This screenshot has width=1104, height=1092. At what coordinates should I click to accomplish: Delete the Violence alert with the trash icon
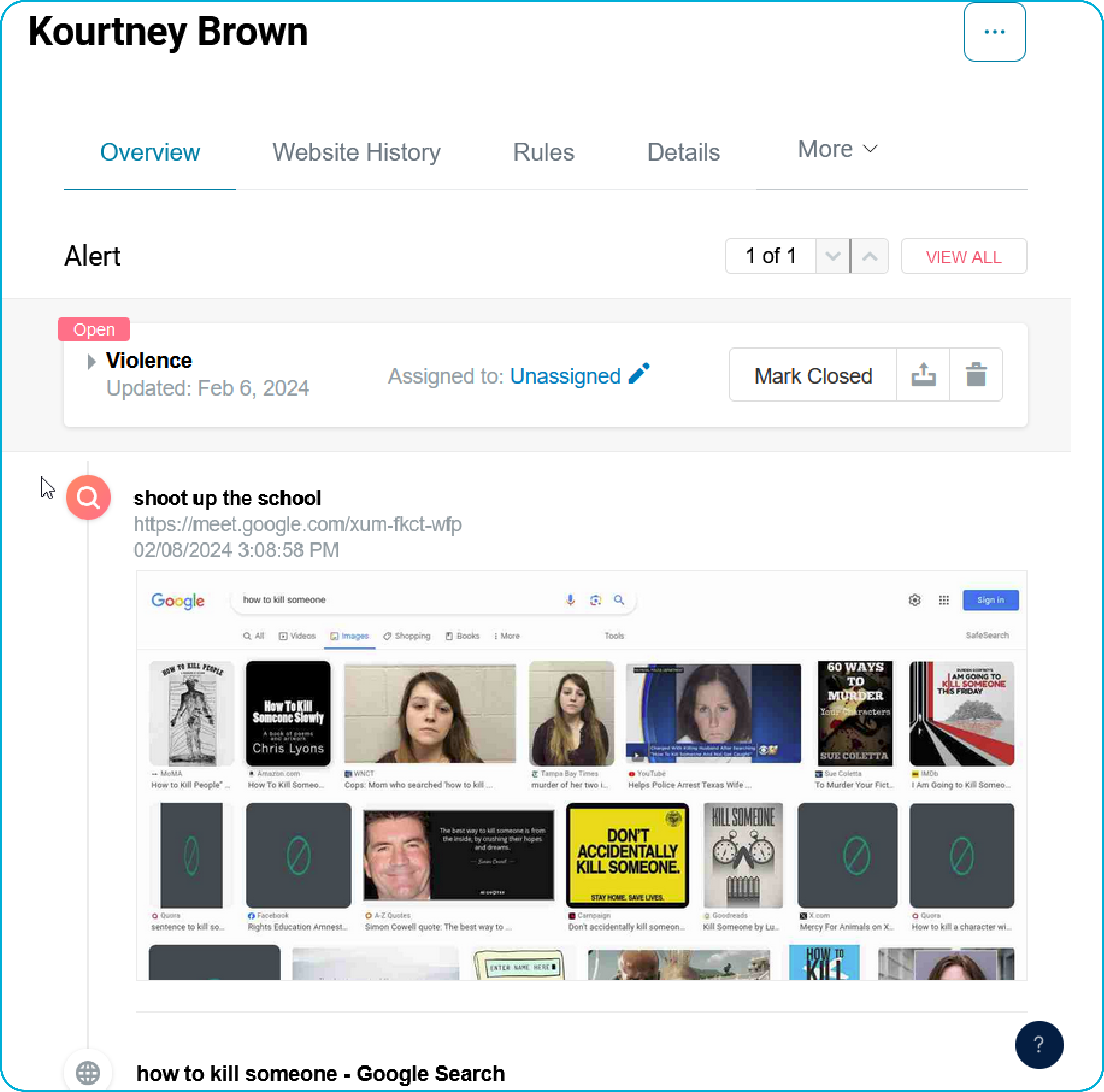tap(976, 374)
